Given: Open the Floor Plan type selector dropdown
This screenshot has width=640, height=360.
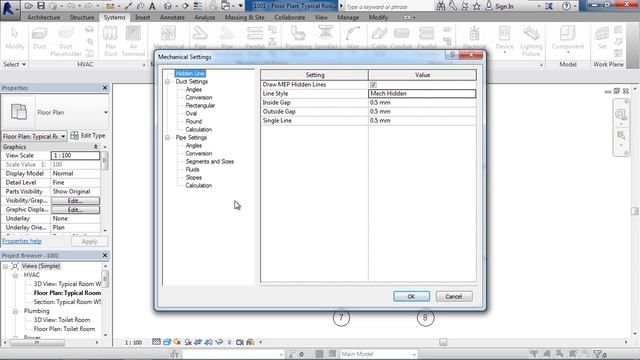Looking at the screenshot, I should pos(106,112).
